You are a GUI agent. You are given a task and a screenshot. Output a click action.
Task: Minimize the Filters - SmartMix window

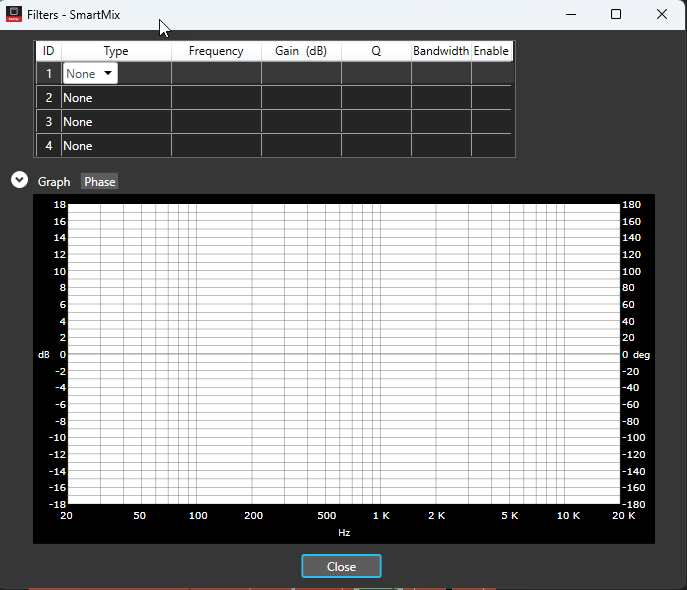tap(570, 14)
